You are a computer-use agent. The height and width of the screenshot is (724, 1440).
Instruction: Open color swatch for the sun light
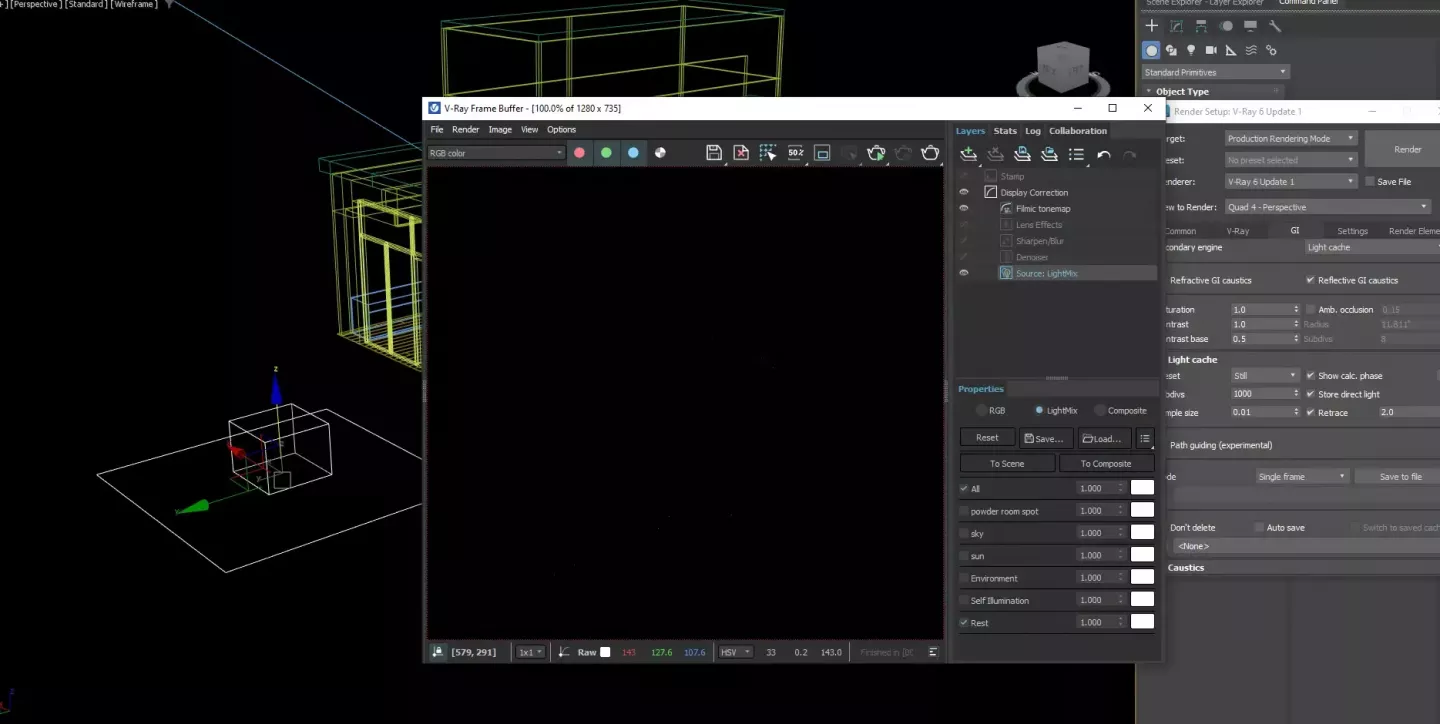coord(1142,555)
